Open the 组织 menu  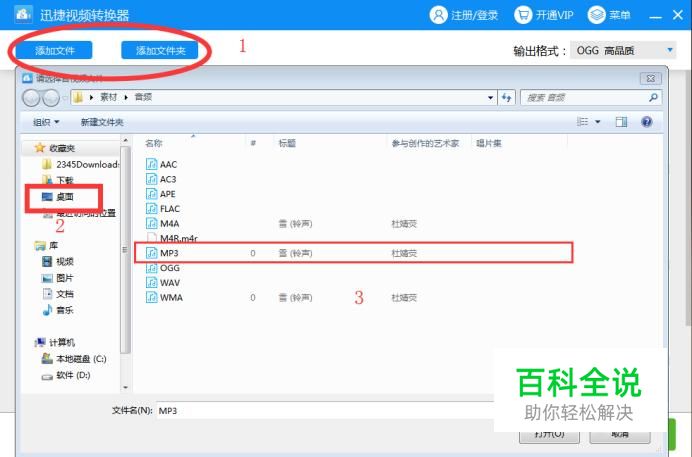point(46,122)
